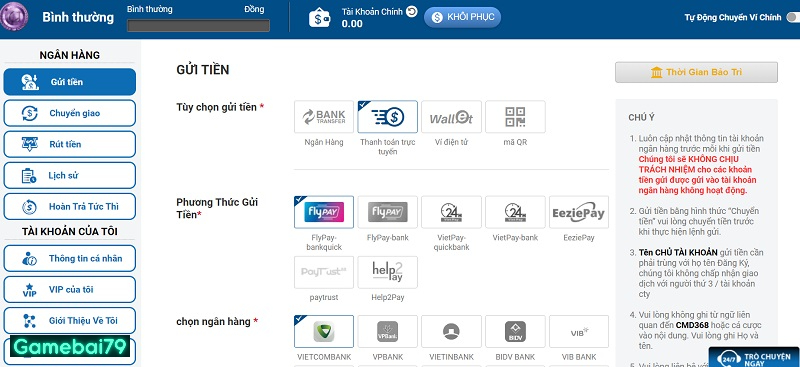Click the wallet icon in header
Image resolution: width=800 pixels, height=367 pixels.
319,18
